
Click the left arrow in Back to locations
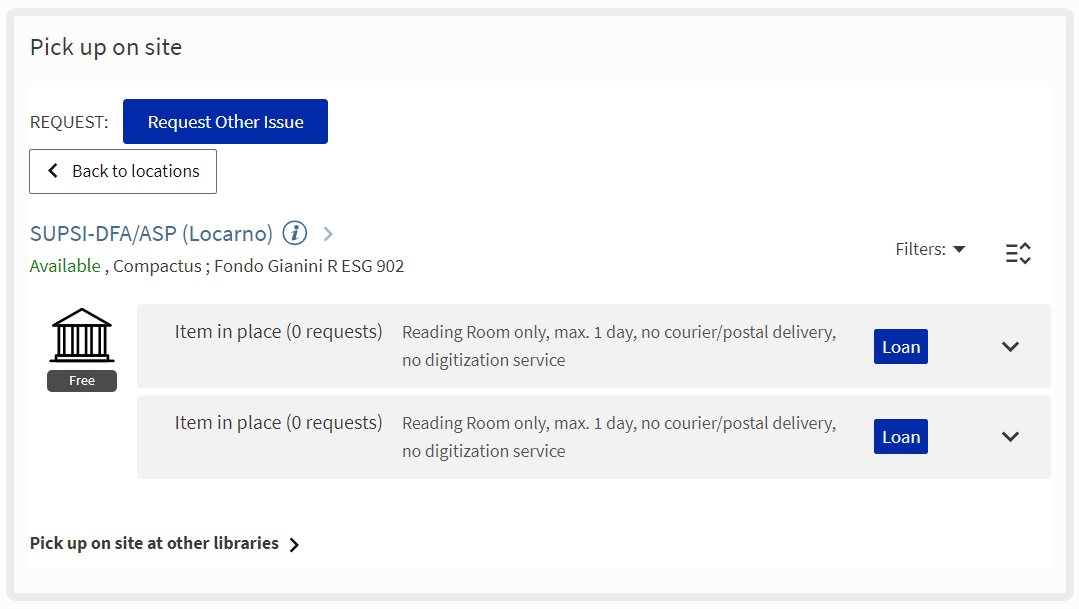[x=54, y=171]
